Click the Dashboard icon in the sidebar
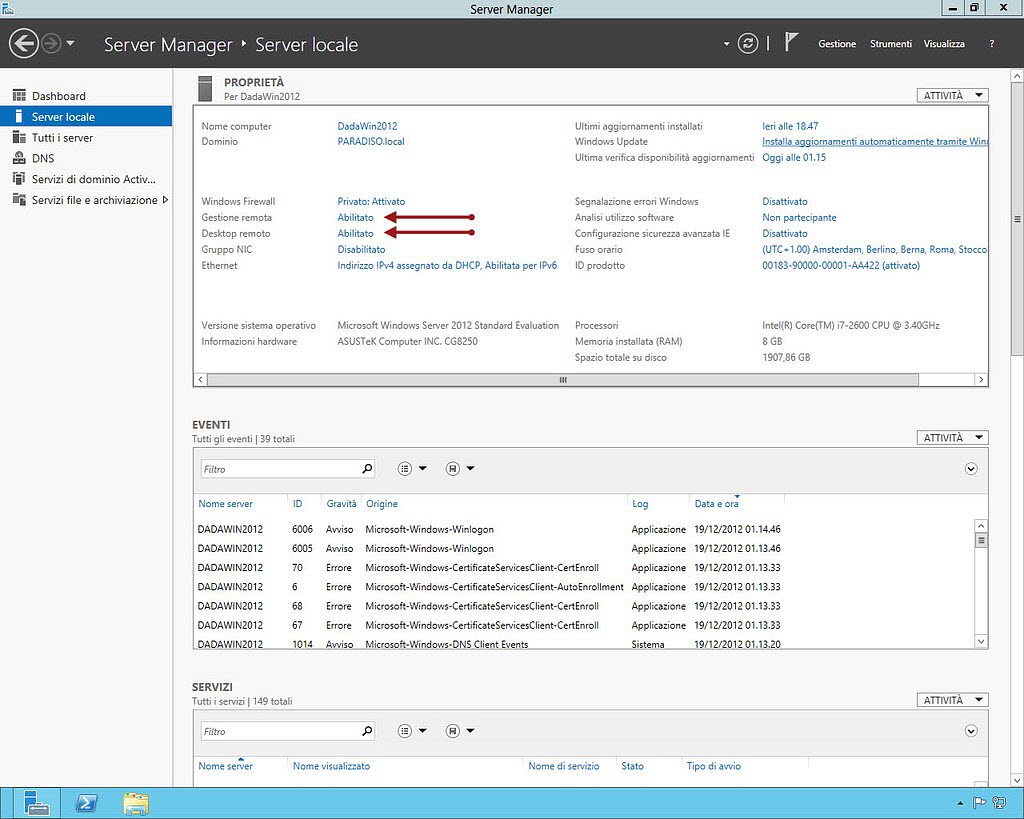The image size is (1024, 819). point(20,96)
